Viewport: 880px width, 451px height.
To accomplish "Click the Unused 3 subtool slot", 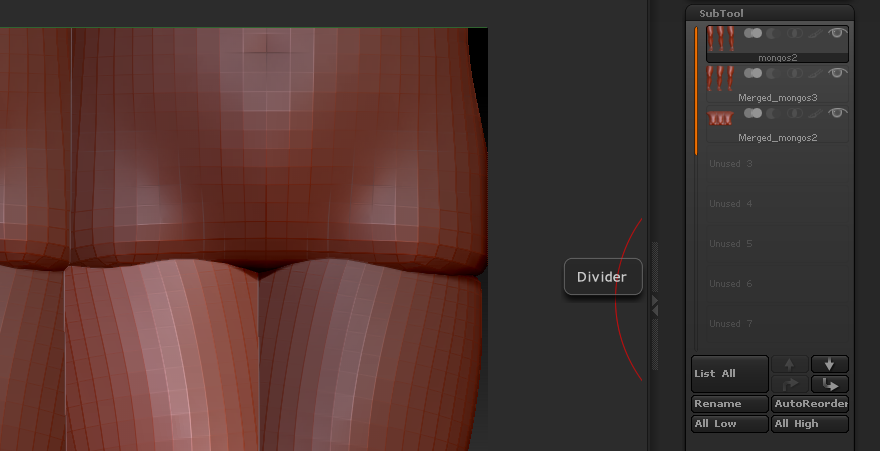I will point(777,164).
